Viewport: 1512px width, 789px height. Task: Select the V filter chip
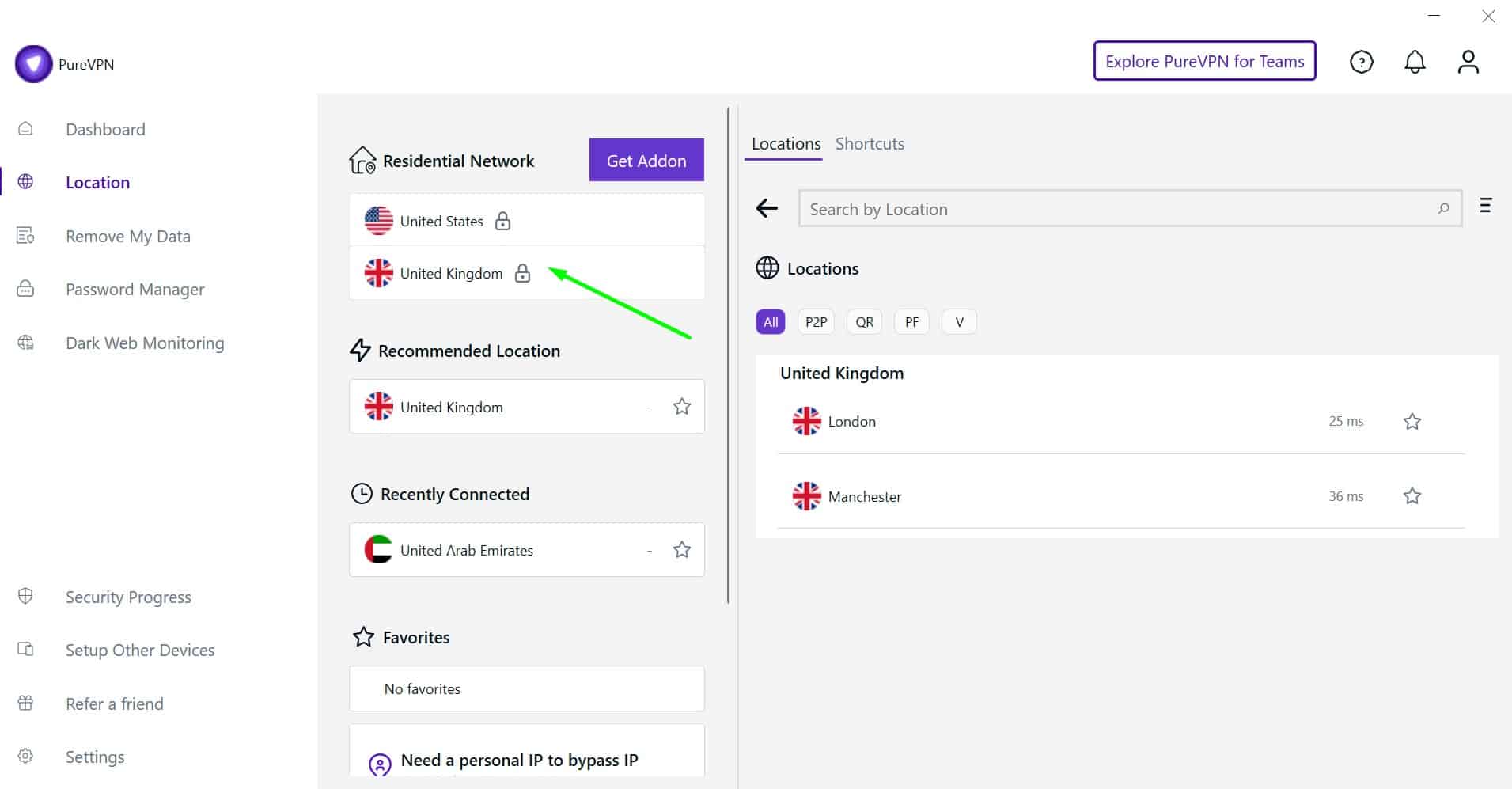959,322
